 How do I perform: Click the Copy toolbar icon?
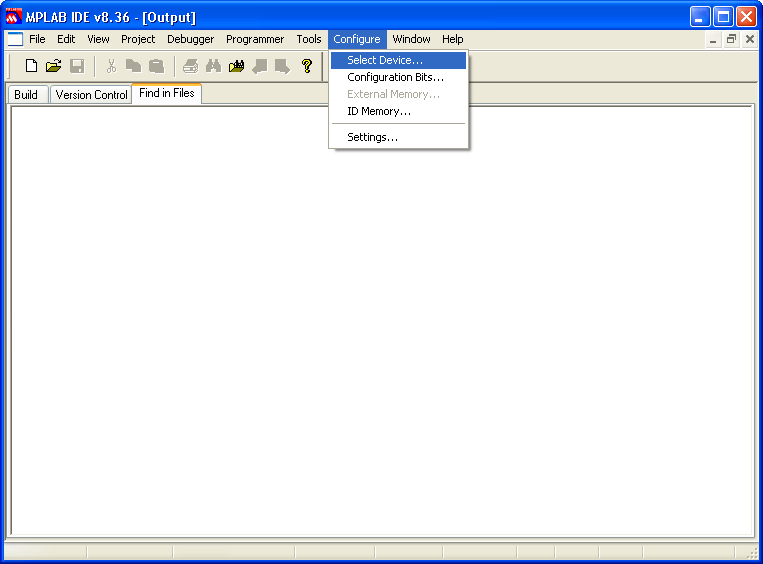click(133, 66)
